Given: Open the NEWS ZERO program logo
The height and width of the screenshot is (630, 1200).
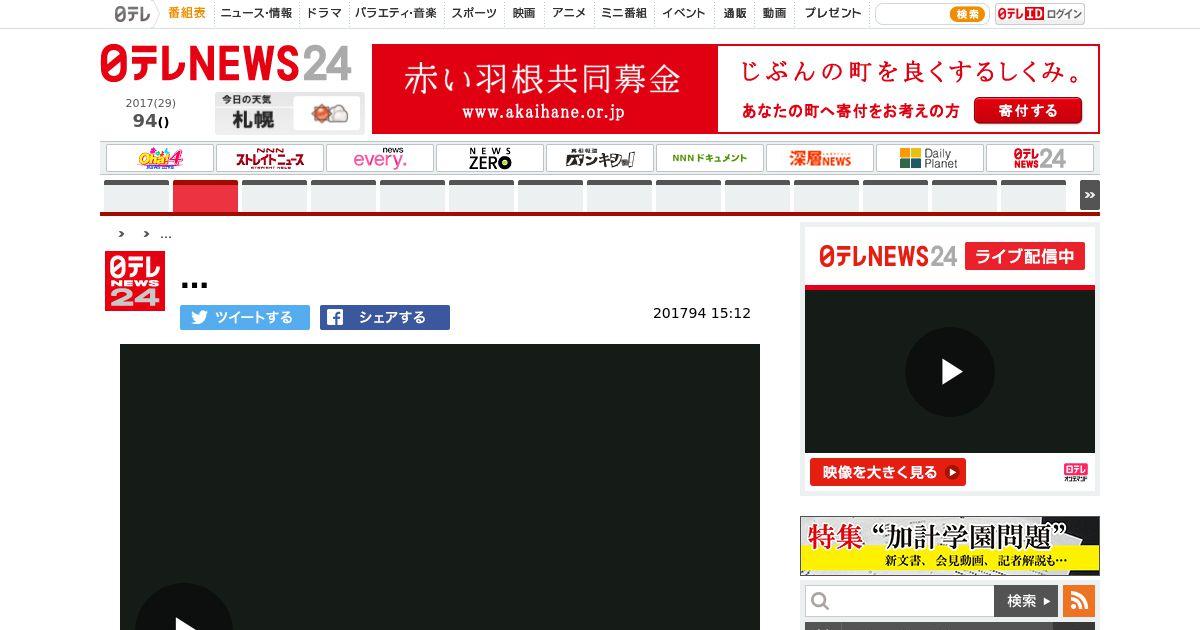Looking at the screenshot, I should pos(490,158).
